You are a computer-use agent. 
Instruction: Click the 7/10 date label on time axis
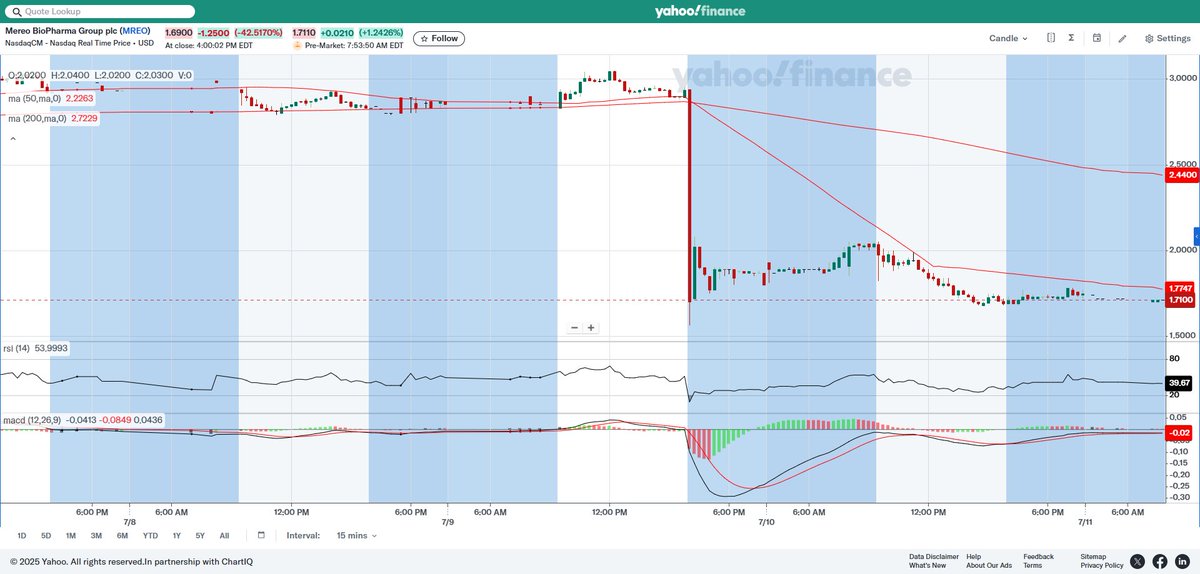(x=767, y=522)
